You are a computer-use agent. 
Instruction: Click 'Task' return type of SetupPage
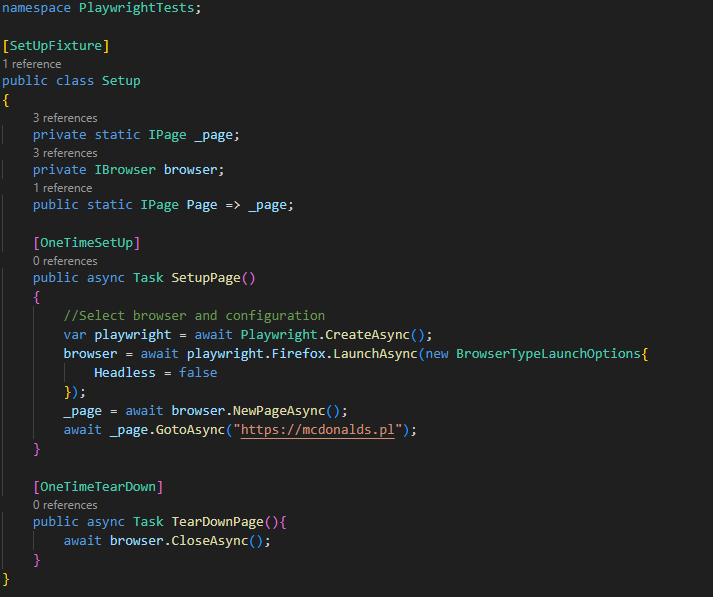click(148, 278)
